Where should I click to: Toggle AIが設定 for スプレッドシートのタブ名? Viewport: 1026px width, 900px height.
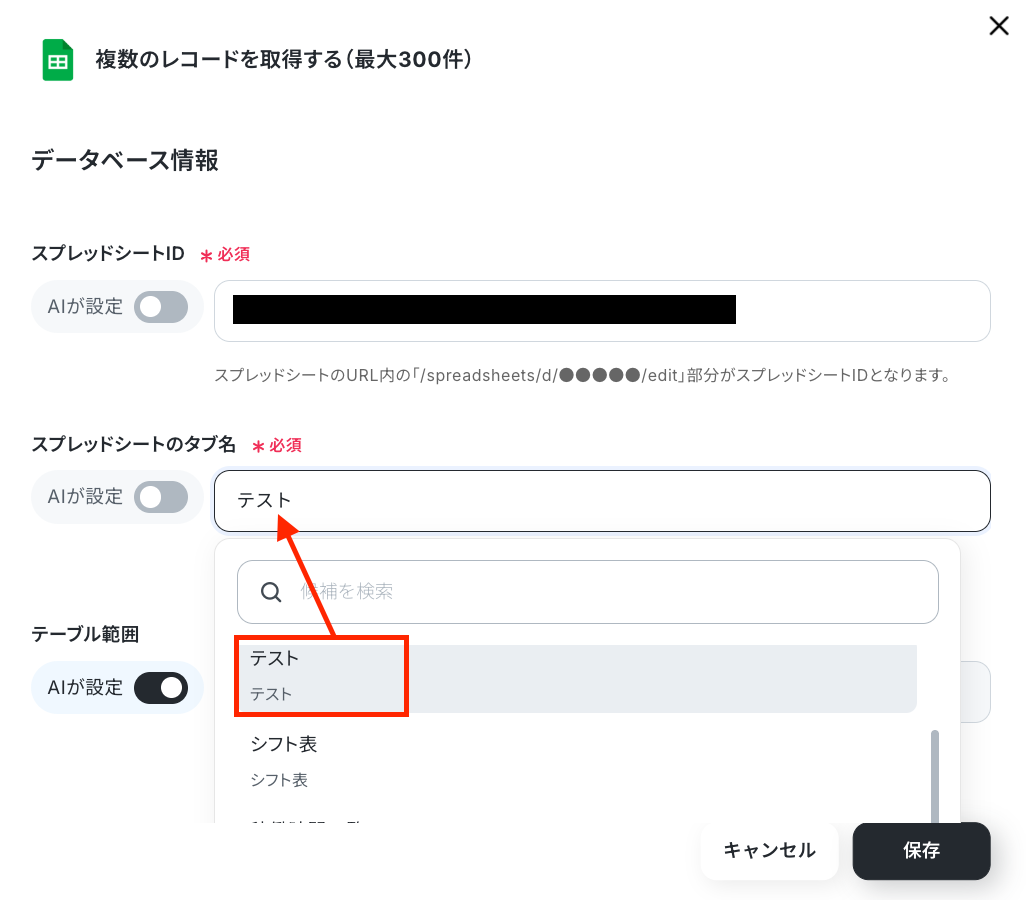[x=161, y=497]
